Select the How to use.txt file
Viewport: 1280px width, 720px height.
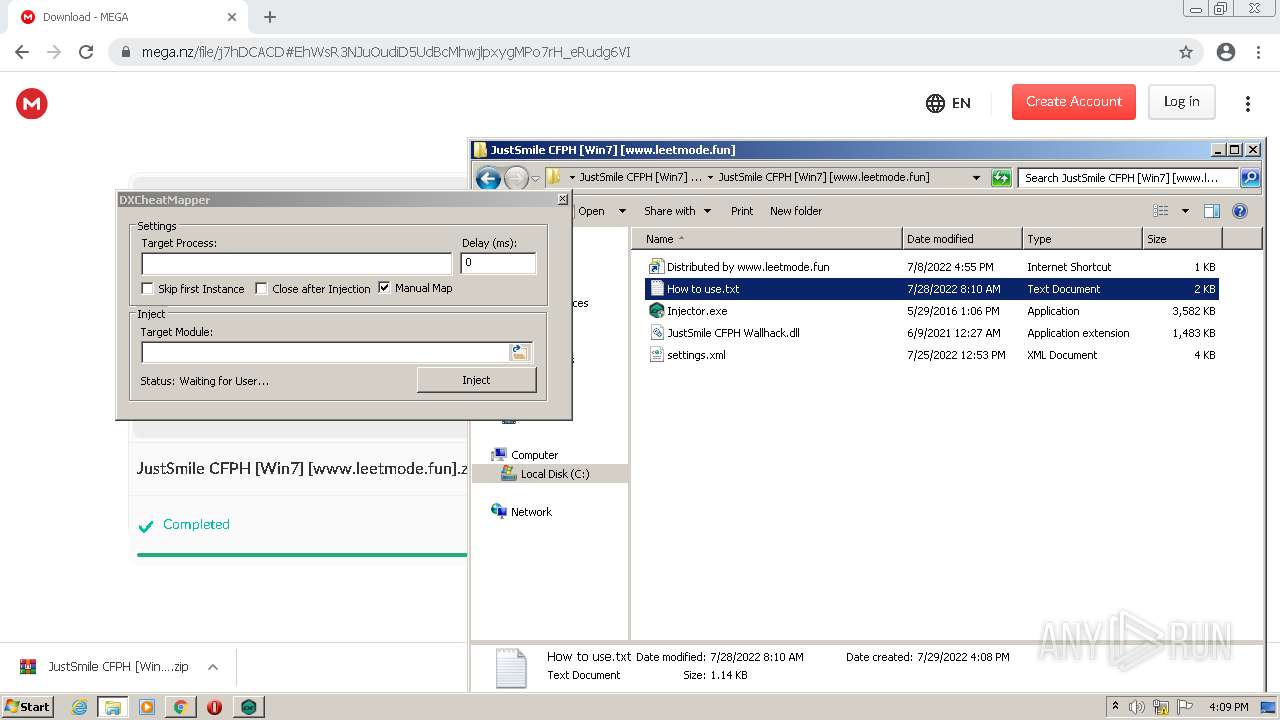(931, 289)
